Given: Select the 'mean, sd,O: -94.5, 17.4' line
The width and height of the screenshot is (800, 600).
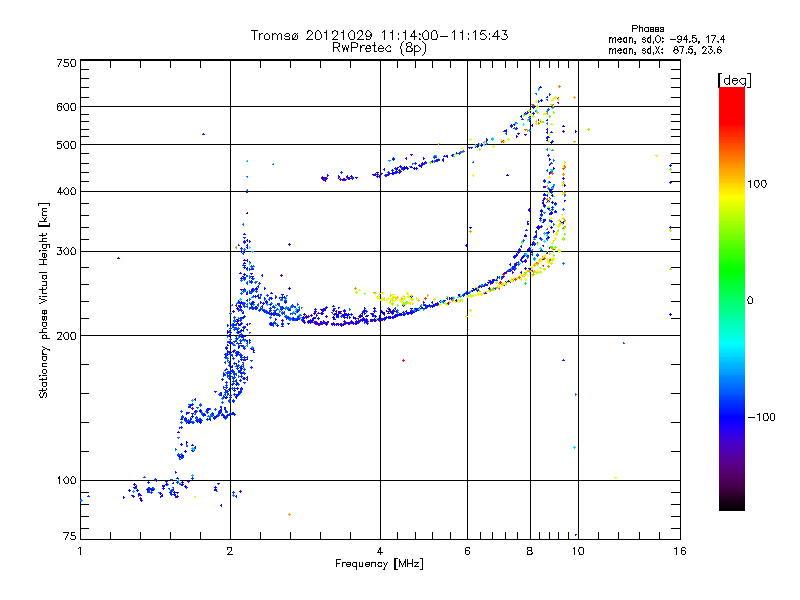Looking at the screenshot, I should (666, 39).
